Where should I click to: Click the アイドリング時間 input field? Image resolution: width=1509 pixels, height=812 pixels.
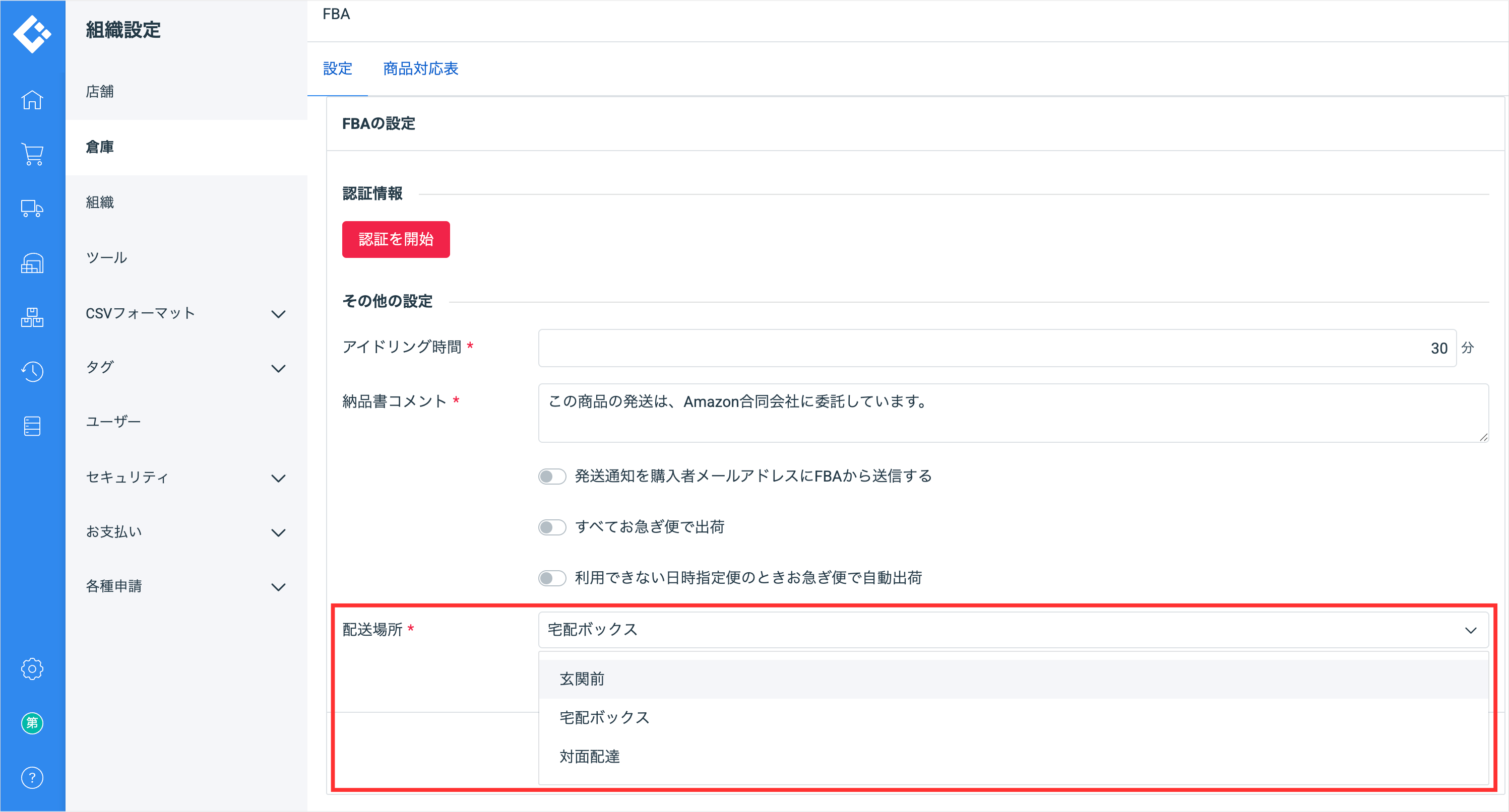point(996,349)
